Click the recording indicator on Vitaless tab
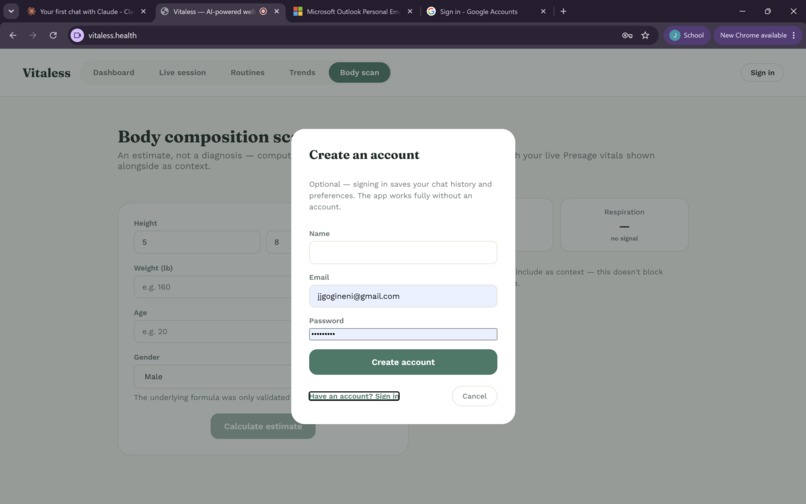 (x=263, y=11)
